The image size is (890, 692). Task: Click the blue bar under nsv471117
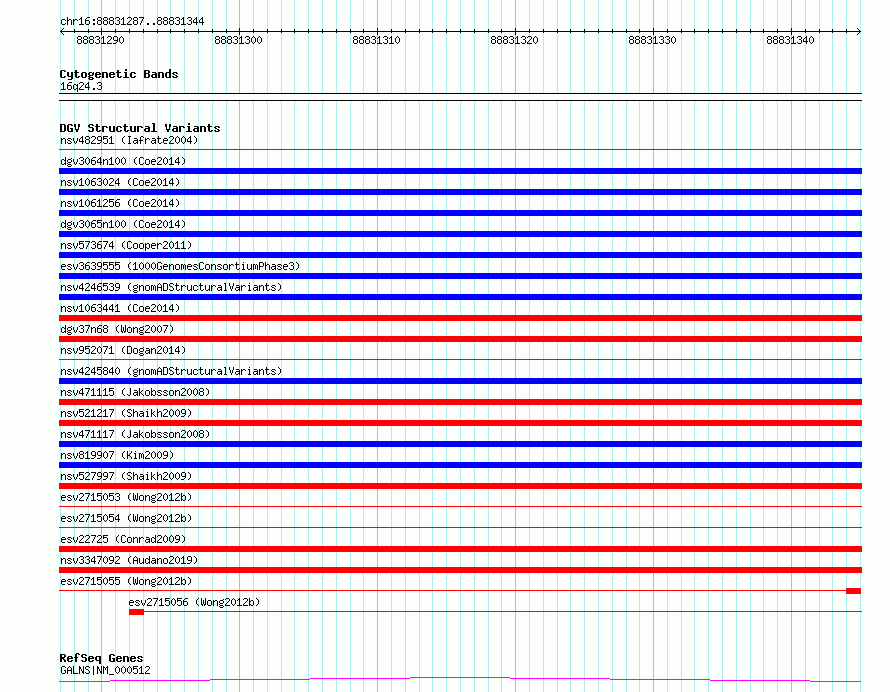coord(460,444)
